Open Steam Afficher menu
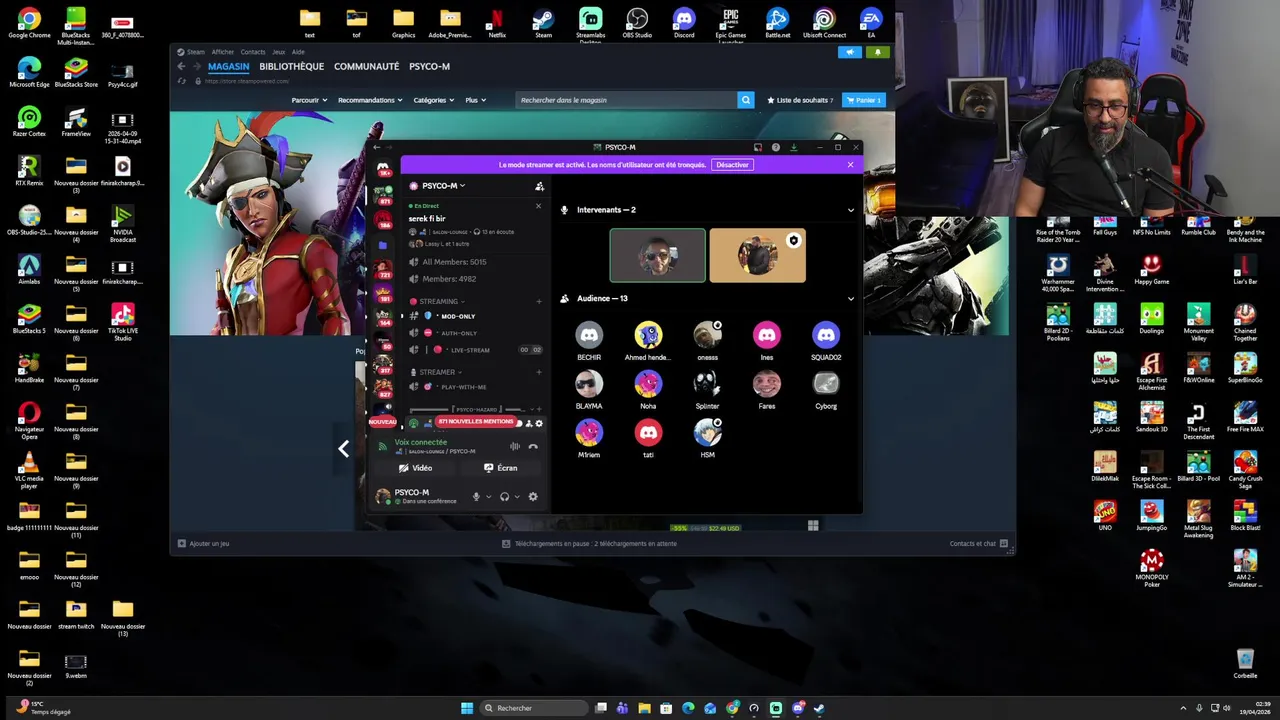 pos(222,52)
